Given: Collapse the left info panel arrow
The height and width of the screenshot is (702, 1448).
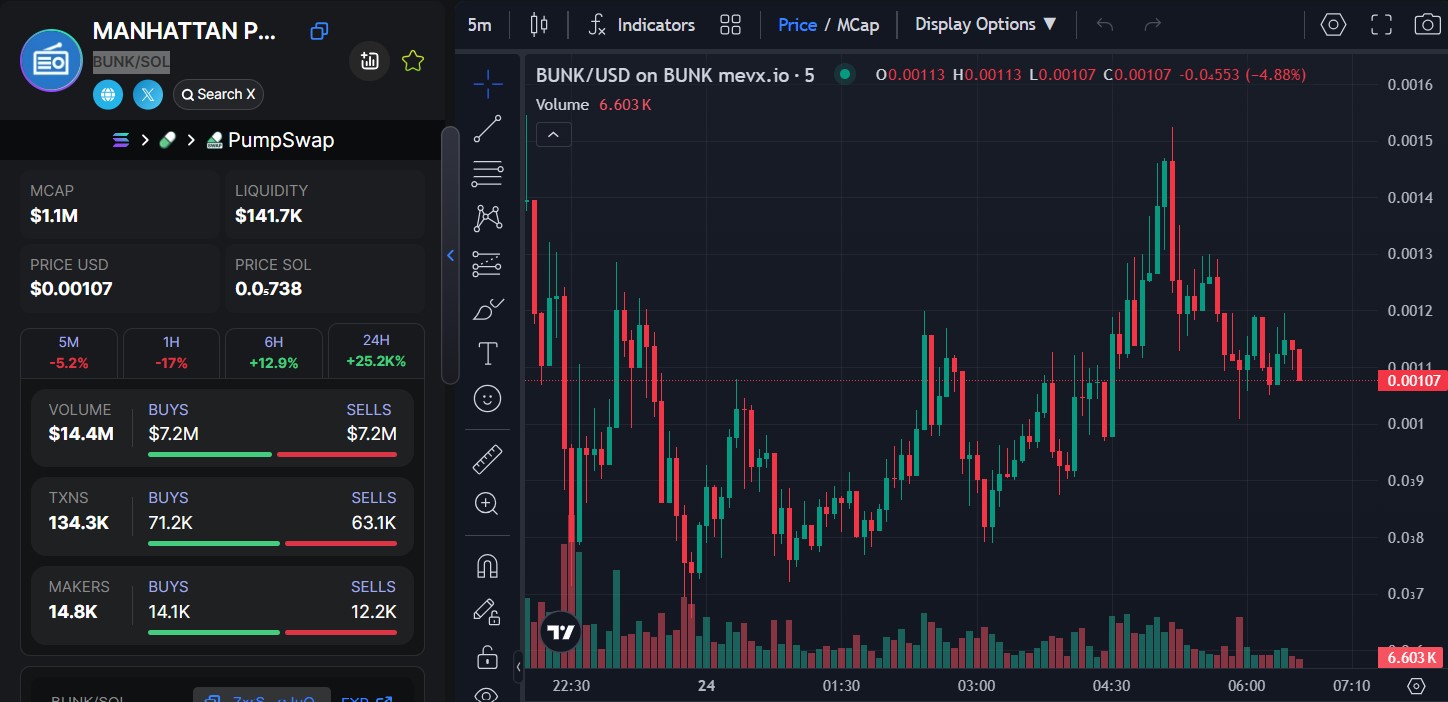Looking at the screenshot, I should point(450,256).
